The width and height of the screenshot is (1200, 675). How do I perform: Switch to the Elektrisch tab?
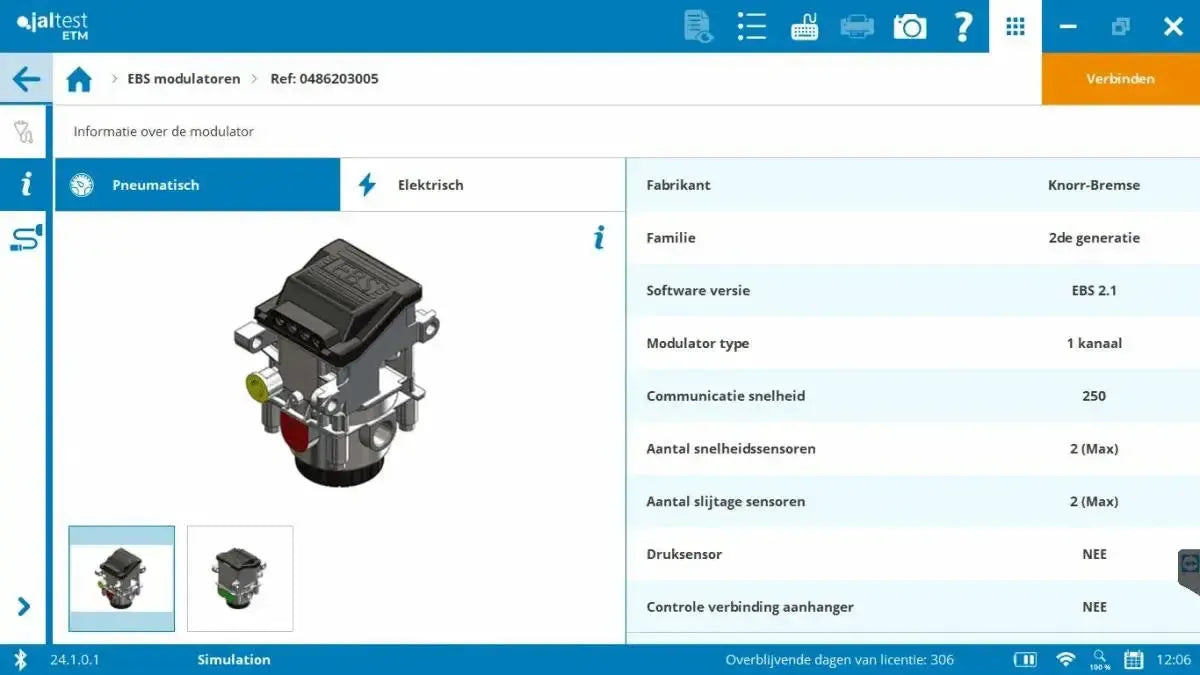point(482,185)
